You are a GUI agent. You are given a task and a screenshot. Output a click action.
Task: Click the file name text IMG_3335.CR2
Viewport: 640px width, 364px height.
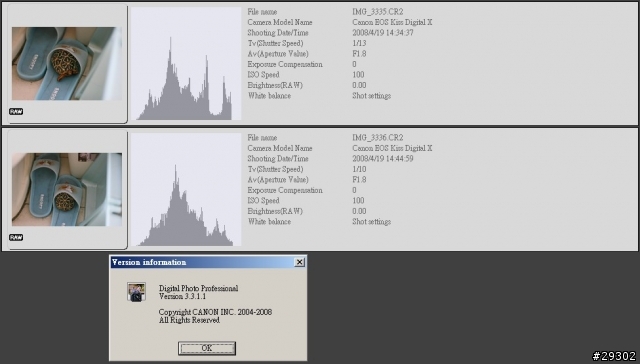(378, 12)
